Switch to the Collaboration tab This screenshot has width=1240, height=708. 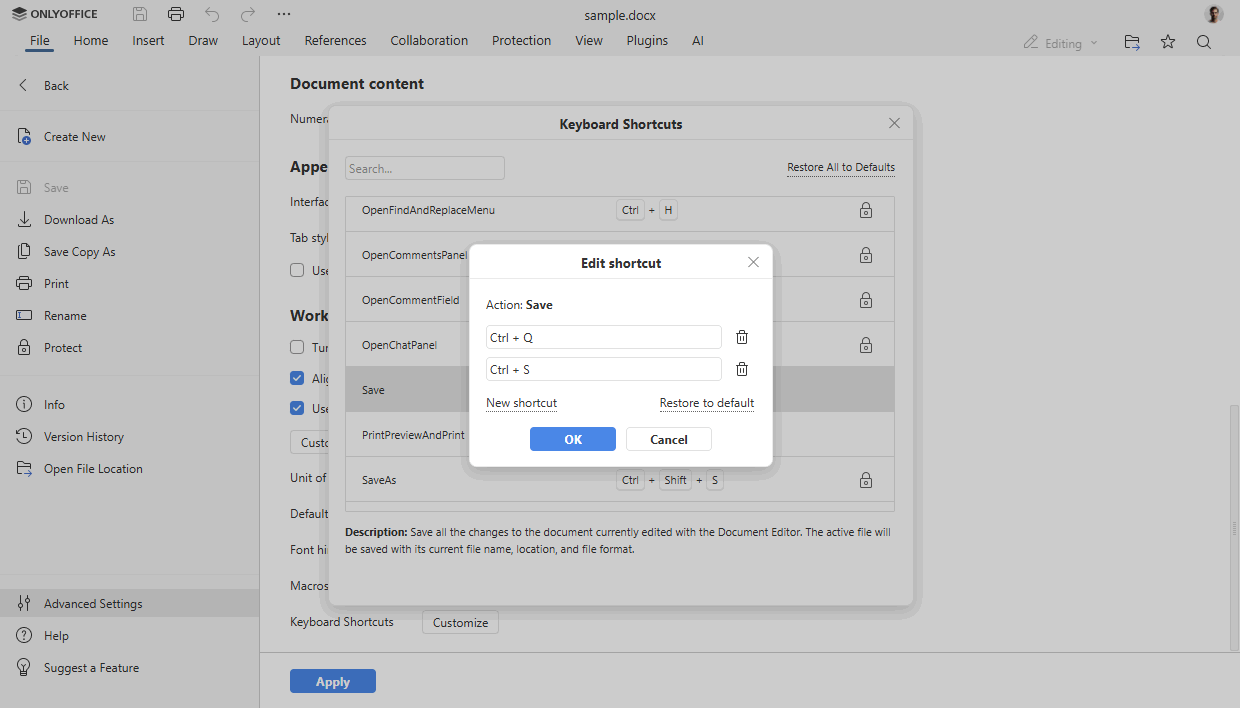429,40
